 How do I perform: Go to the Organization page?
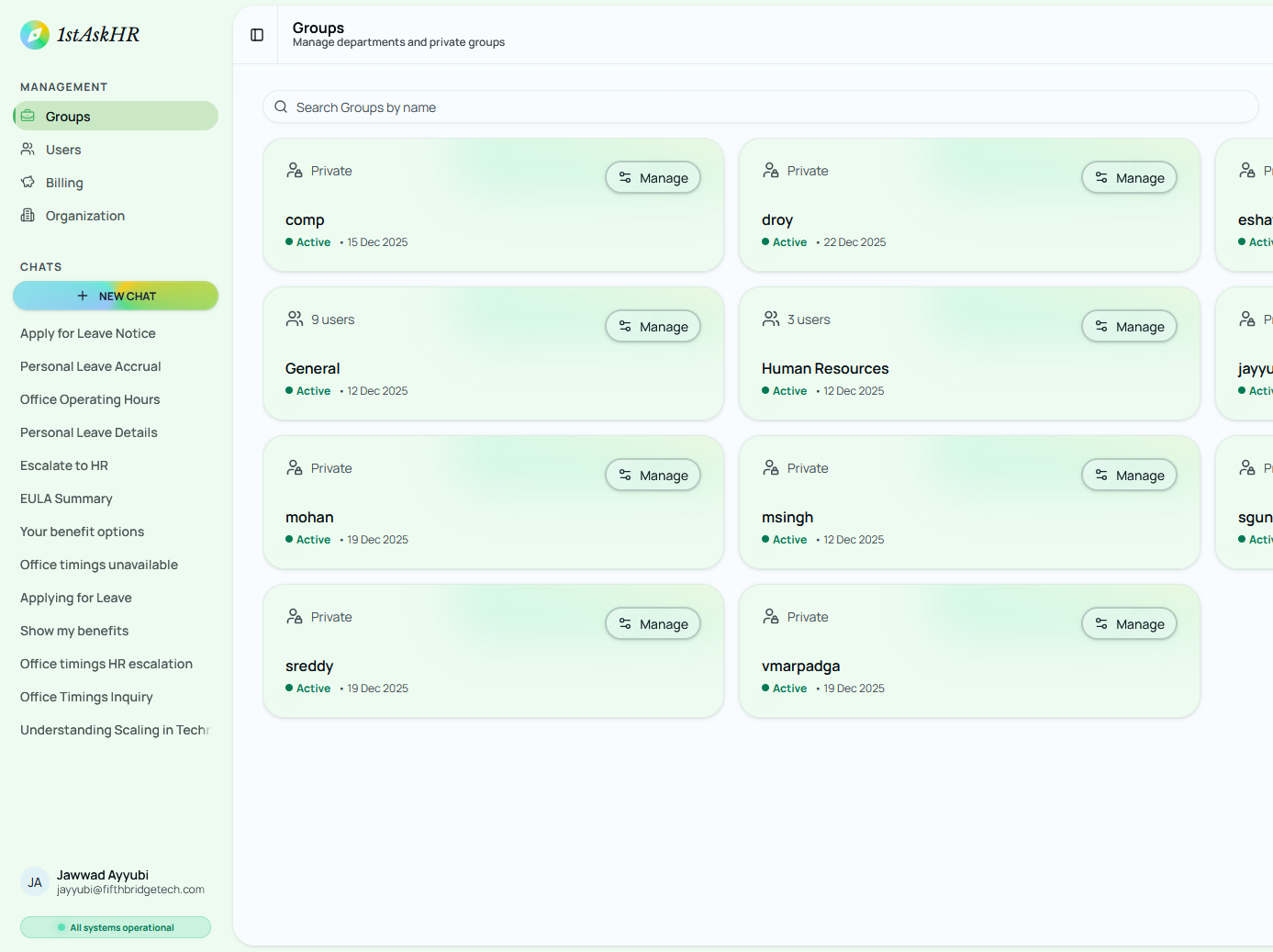pyautogui.click(x=84, y=216)
